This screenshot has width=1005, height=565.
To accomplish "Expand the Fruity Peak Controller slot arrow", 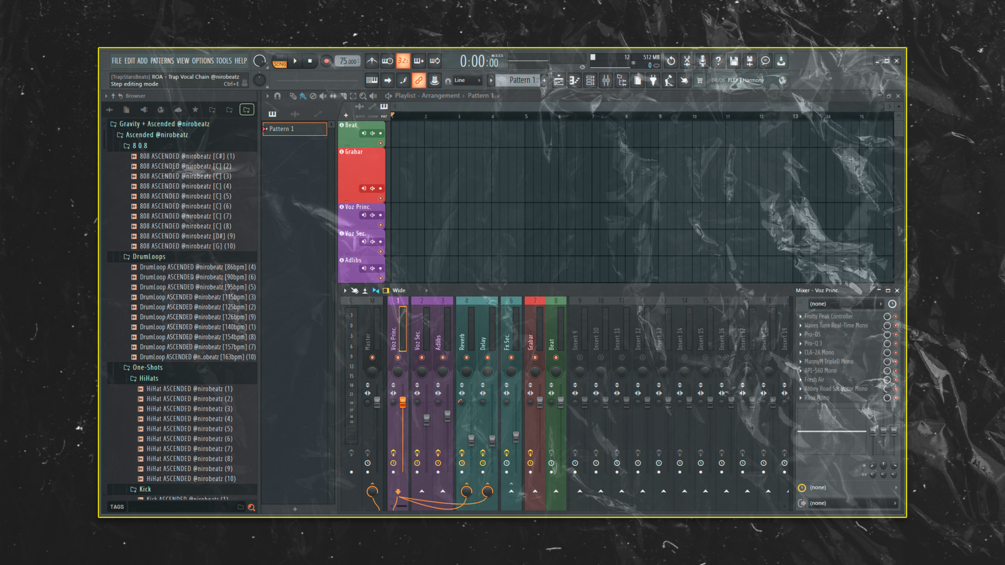I will pos(800,316).
